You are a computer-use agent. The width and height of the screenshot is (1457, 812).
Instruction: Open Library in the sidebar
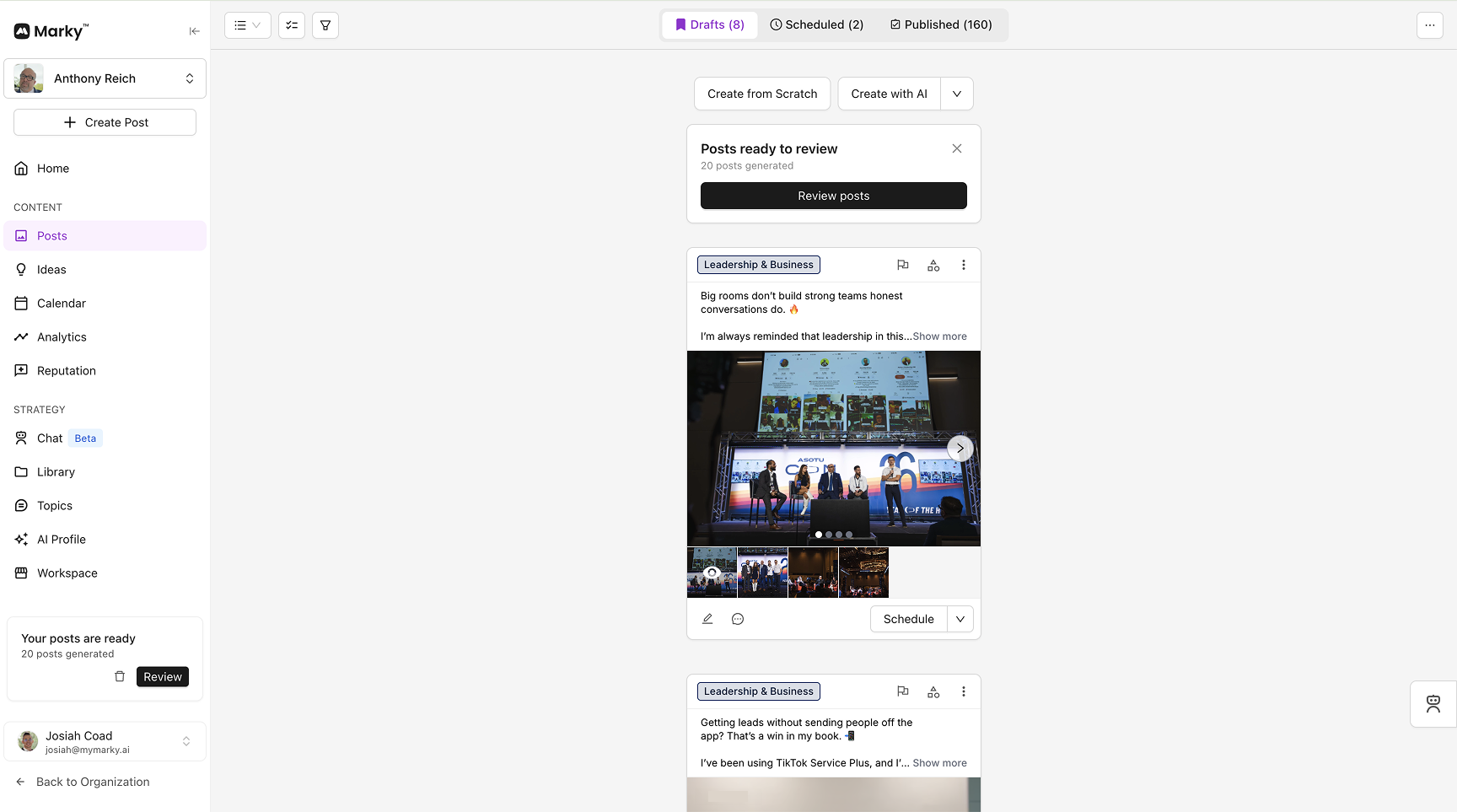[105, 472]
